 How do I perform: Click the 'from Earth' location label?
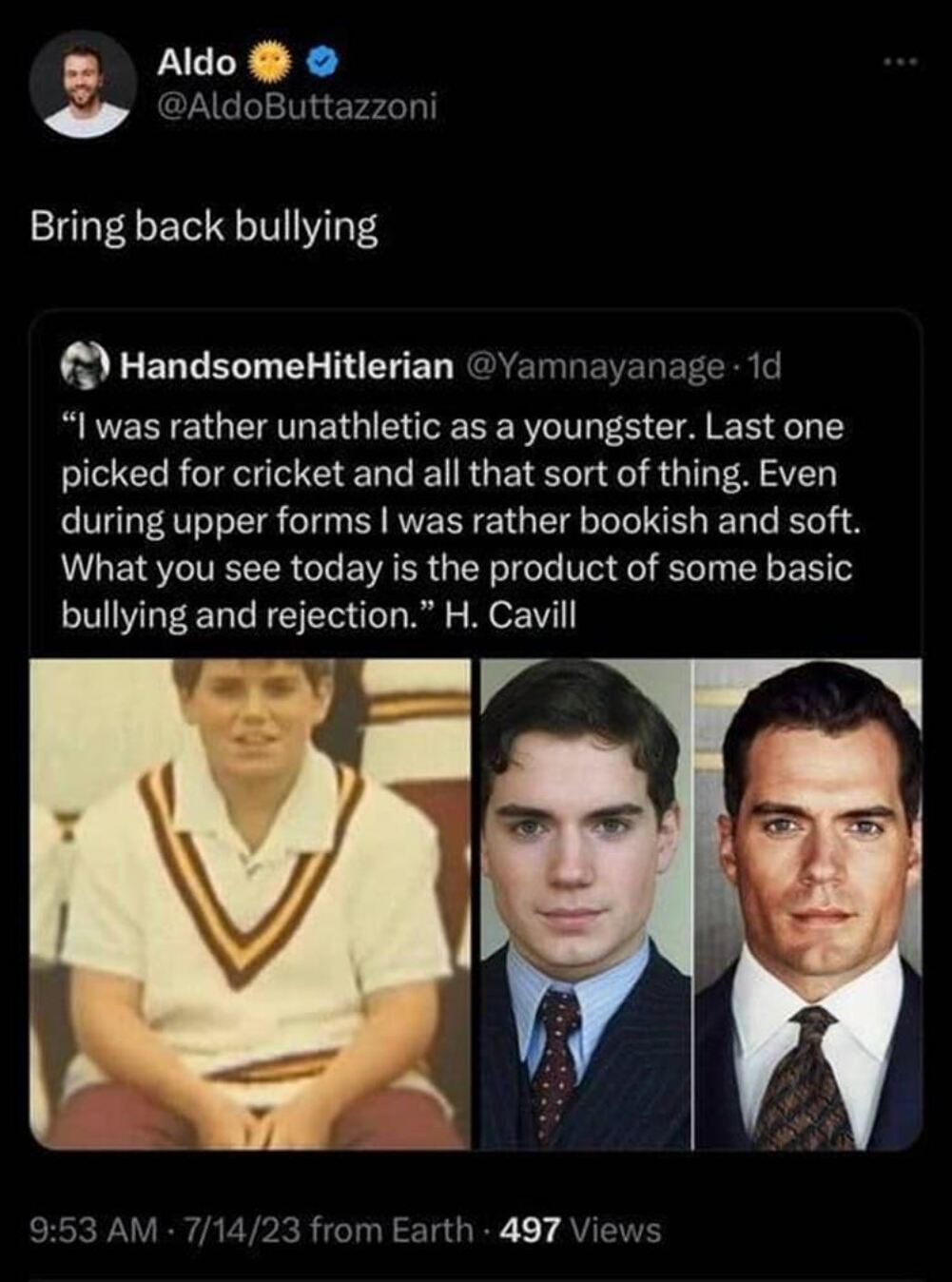392,1230
